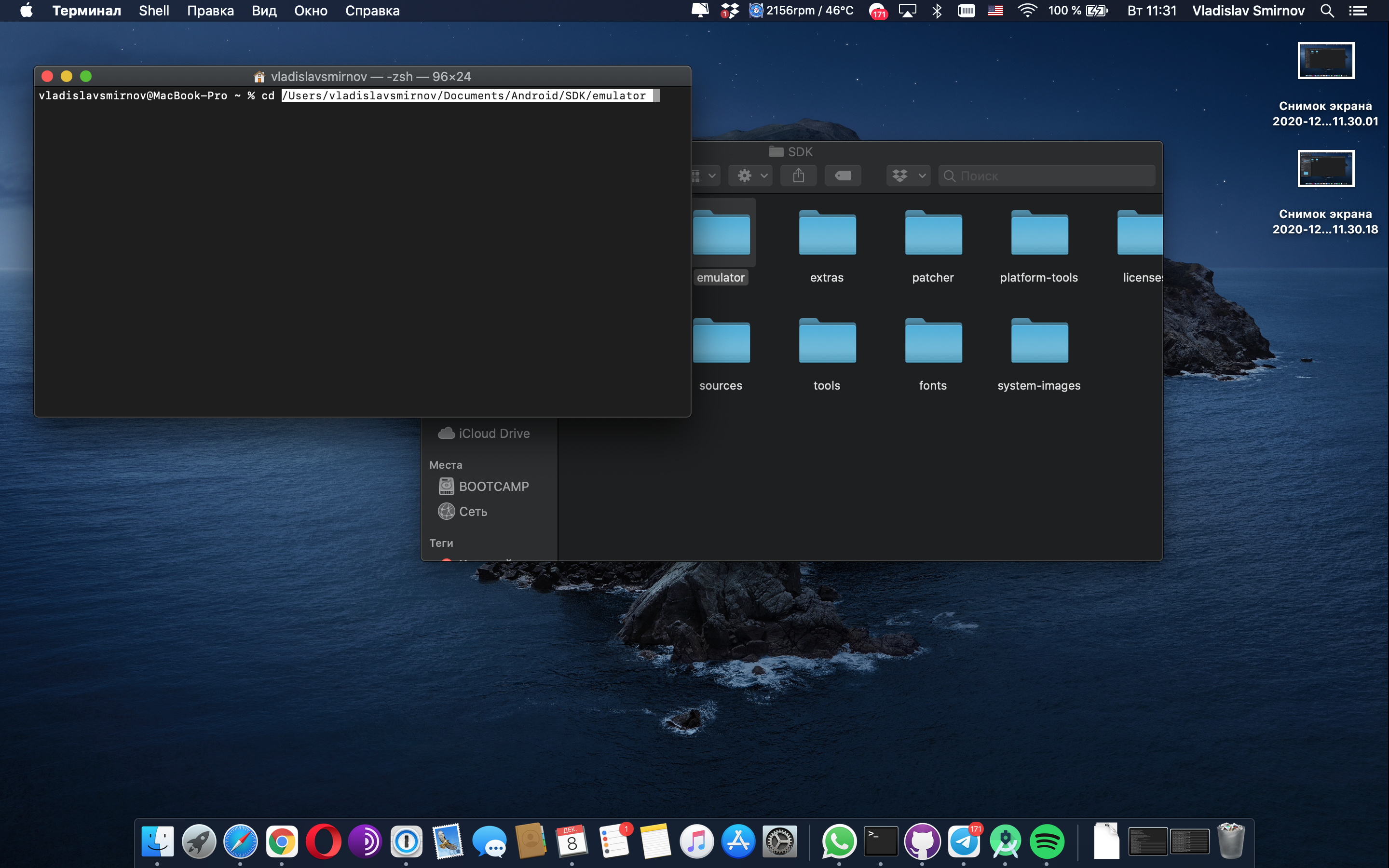Open Calendar showing 8 in Dock
The image size is (1389, 868).
[x=572, y=841]
